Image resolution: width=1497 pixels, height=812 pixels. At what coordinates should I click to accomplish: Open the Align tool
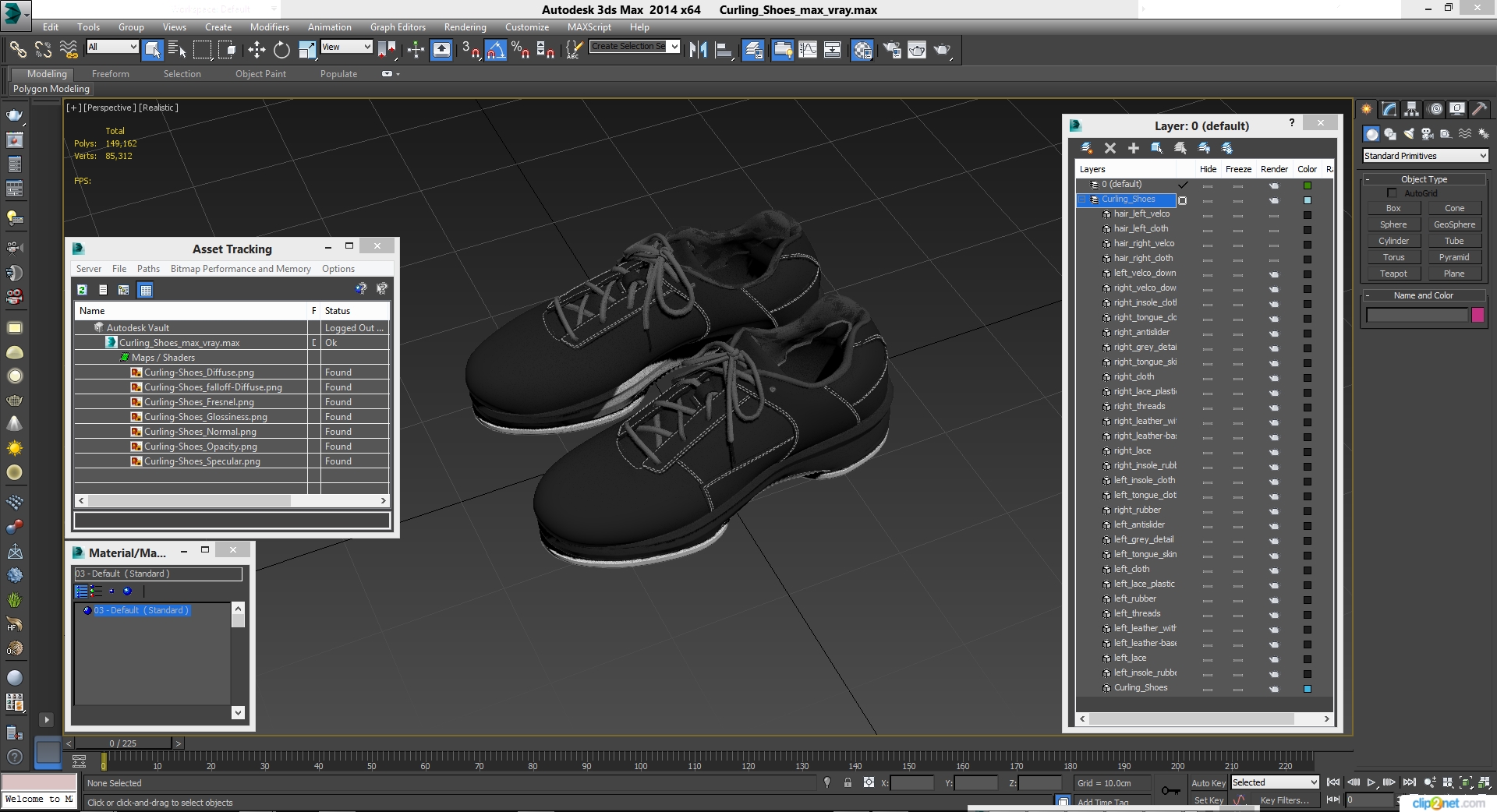pyautogui.click(x=724, y=50)
